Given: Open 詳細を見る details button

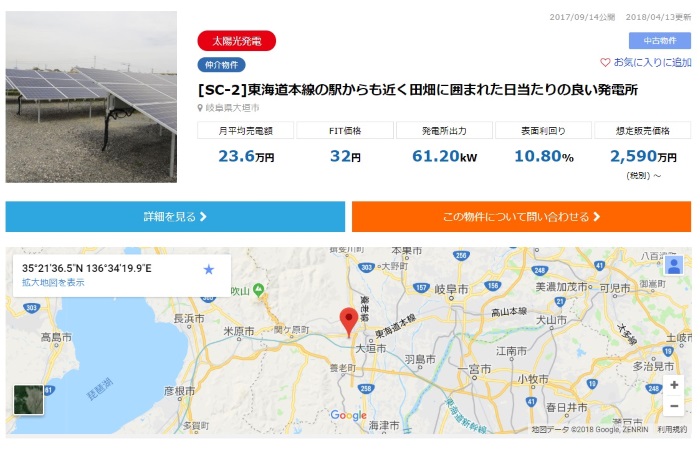Looking at the screenshot, I should click(175, 217).
